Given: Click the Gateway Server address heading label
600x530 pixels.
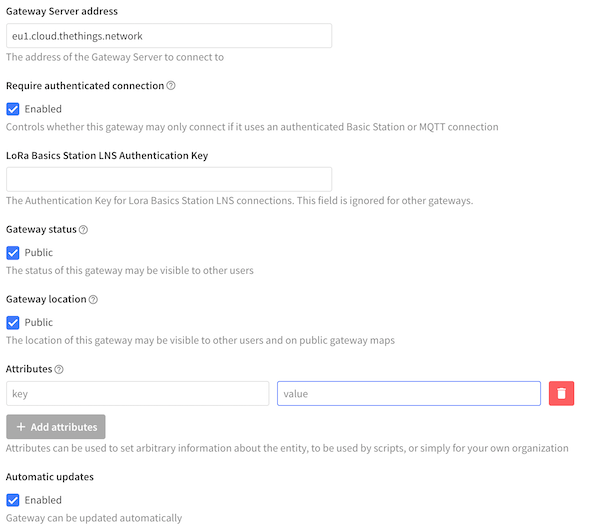Looking at the screenshot, I should (x=62, y=11).
